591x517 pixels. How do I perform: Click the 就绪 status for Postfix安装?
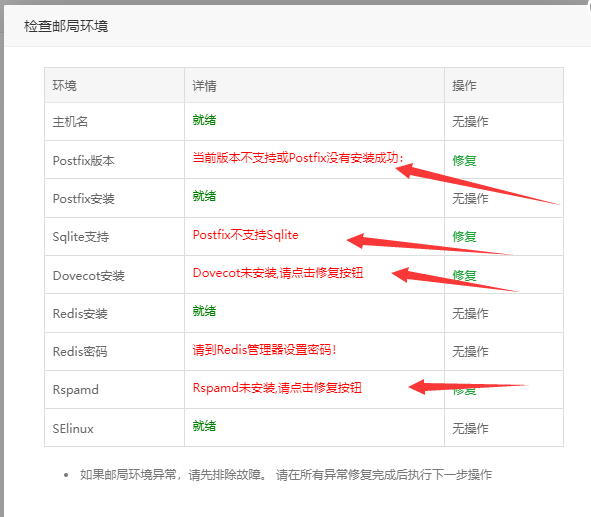(204, 196)
